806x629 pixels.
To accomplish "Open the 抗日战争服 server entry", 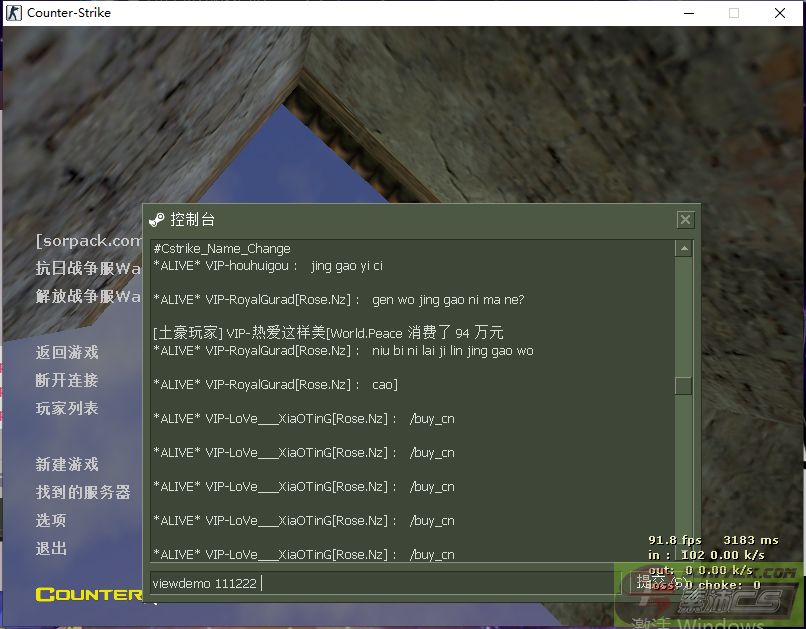I will click(x=88, y=268).
